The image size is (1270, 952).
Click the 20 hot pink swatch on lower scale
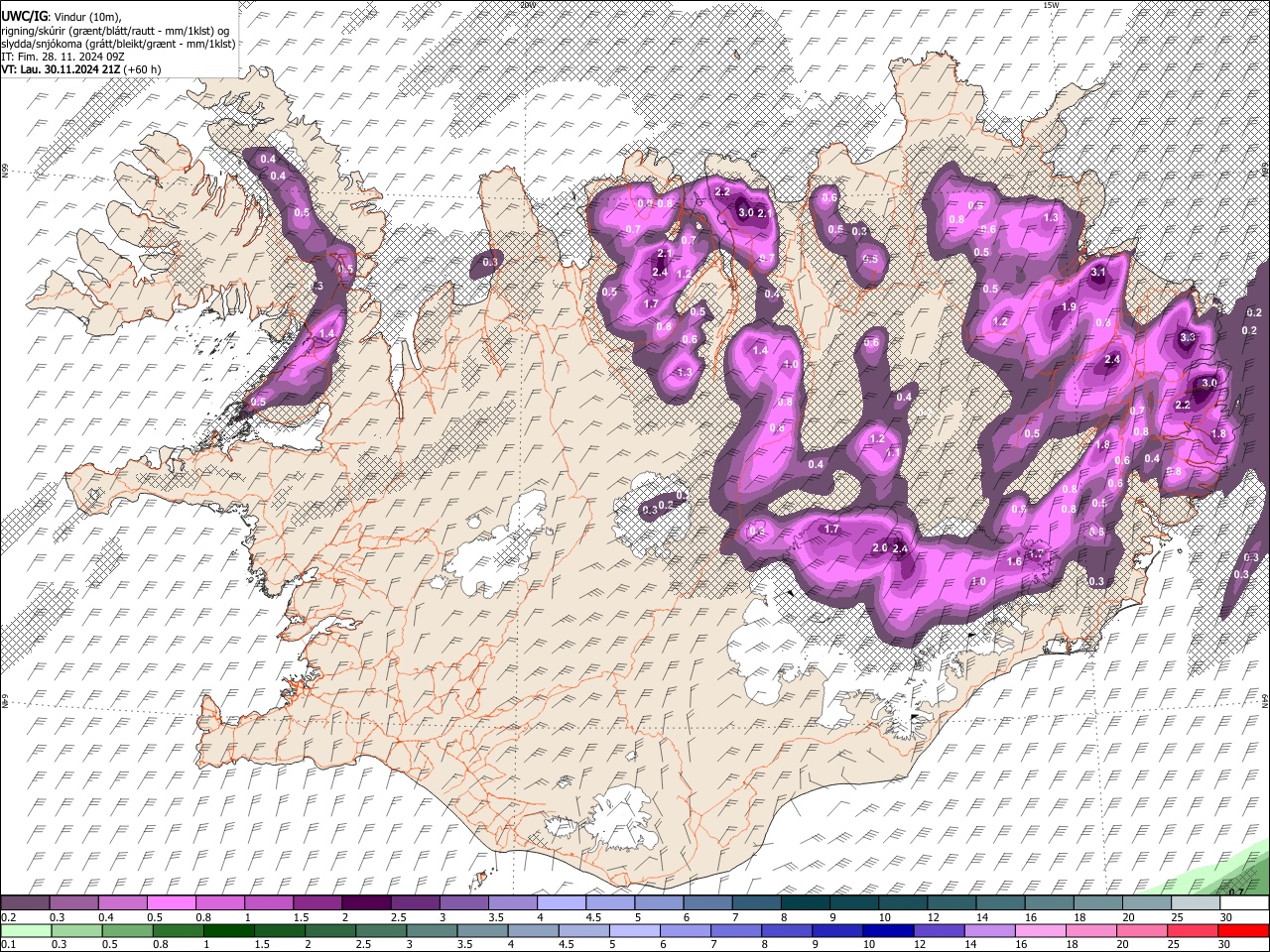(1142, 931)
